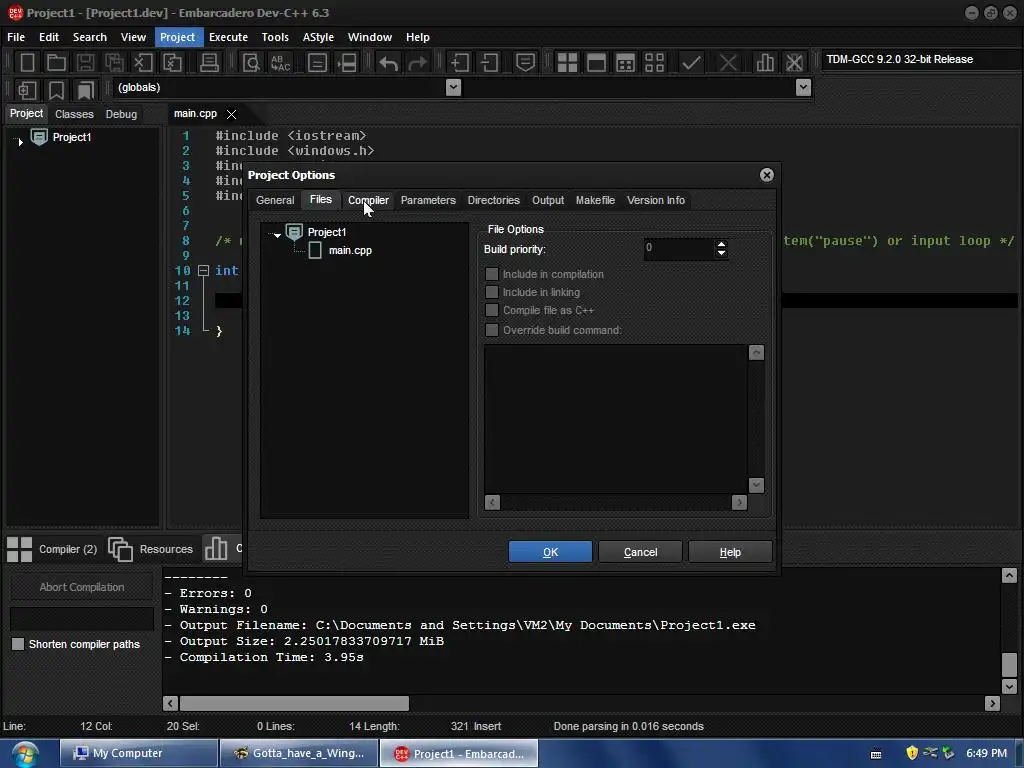
Task: Check Override build command option
Action: (x=492, y=330)
